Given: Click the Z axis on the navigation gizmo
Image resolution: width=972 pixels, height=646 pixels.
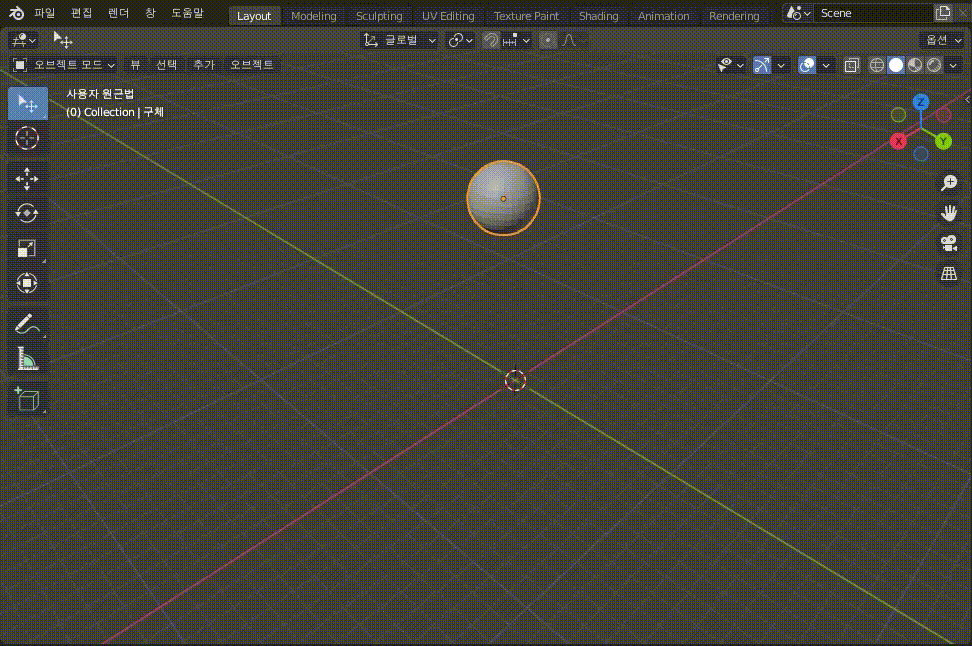Looking at the screenshot, I should tap(921, 102).
